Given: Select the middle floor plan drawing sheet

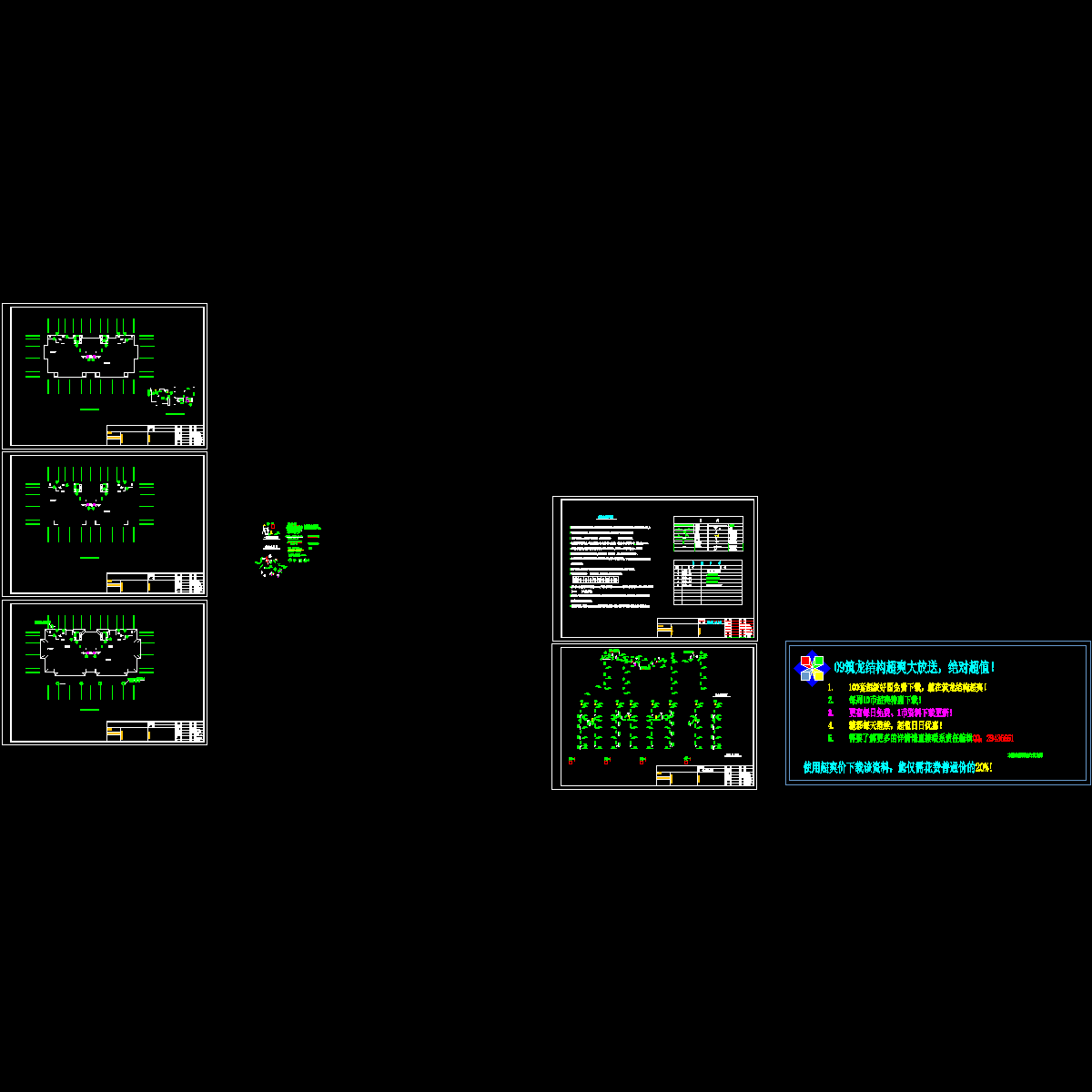Looking at the screenshot, I should [105, 524].
